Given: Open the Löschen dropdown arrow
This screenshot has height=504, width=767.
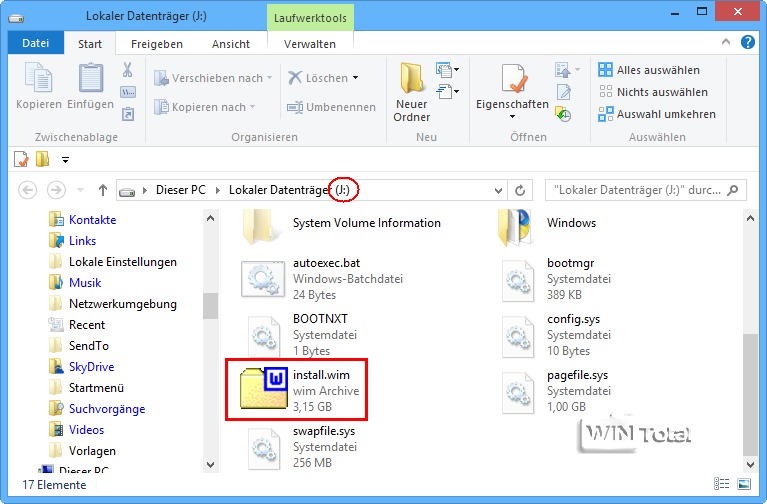Looking at the screenshot, I should 356,78.
